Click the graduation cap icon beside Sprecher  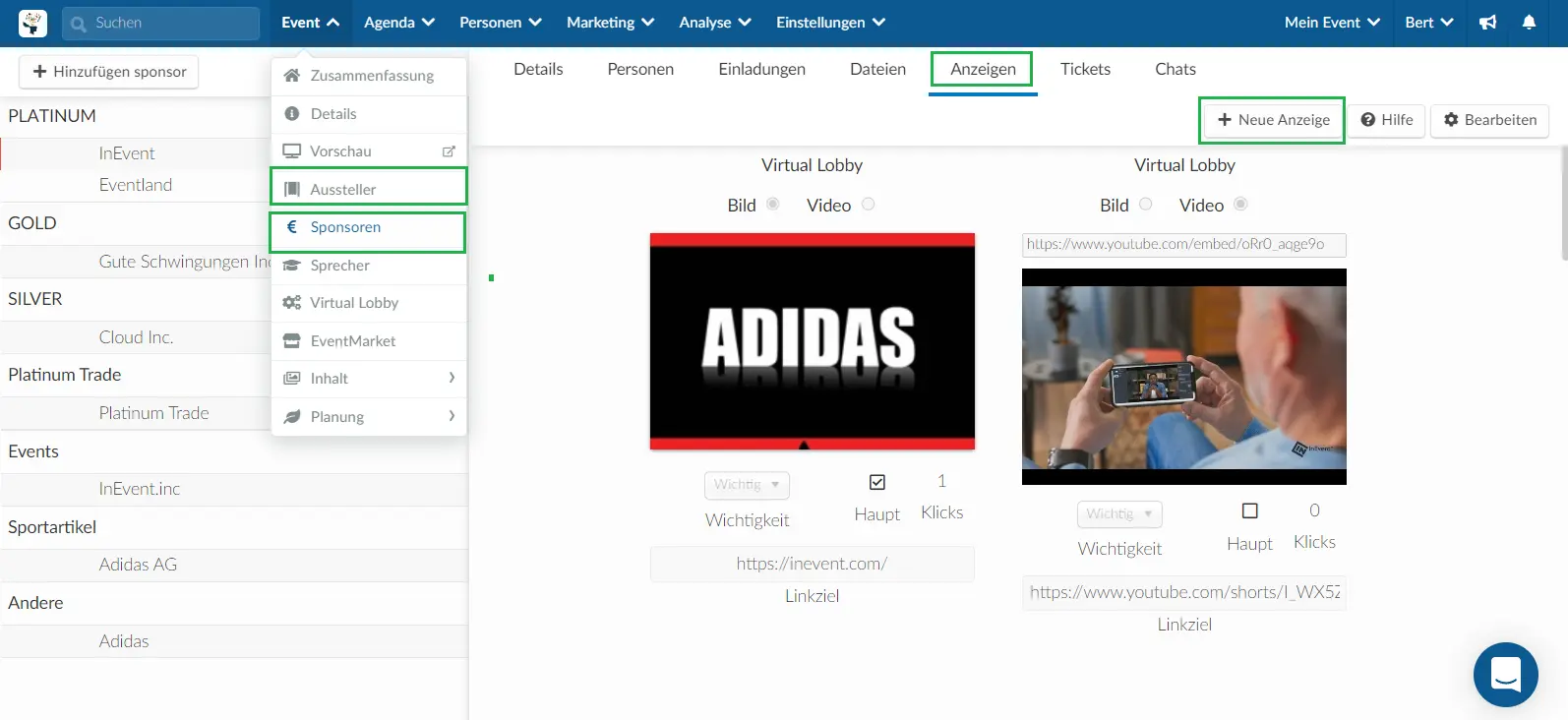[x=291, y=266]
